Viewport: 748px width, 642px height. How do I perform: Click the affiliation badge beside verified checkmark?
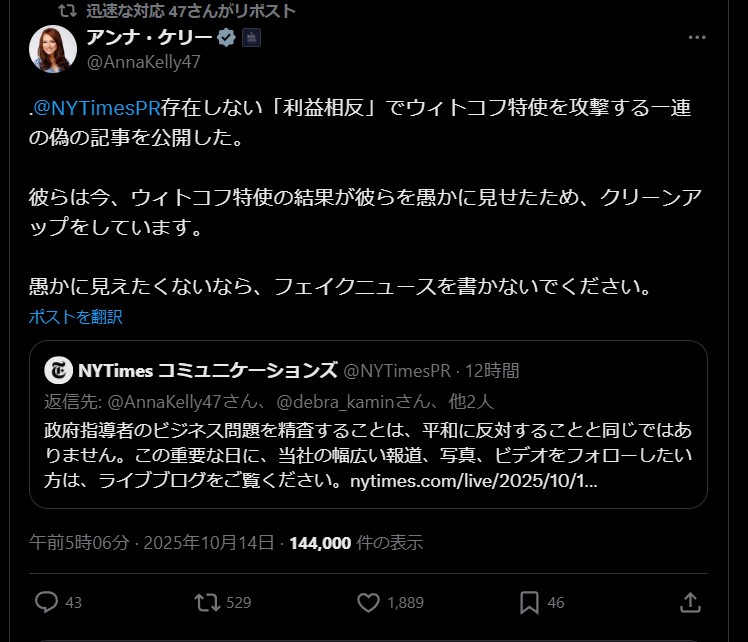click(251, 37)
